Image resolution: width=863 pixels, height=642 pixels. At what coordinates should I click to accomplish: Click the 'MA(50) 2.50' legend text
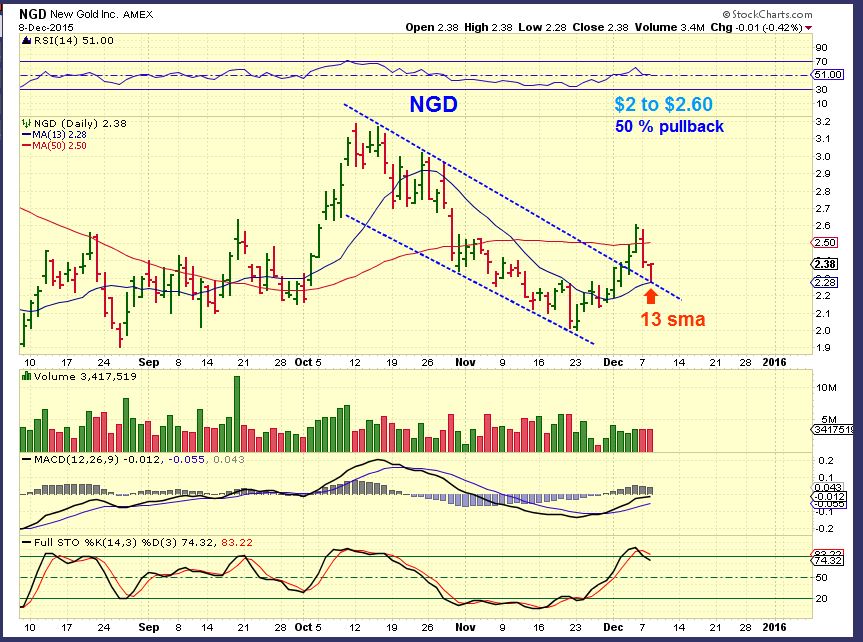click(59, 145)
